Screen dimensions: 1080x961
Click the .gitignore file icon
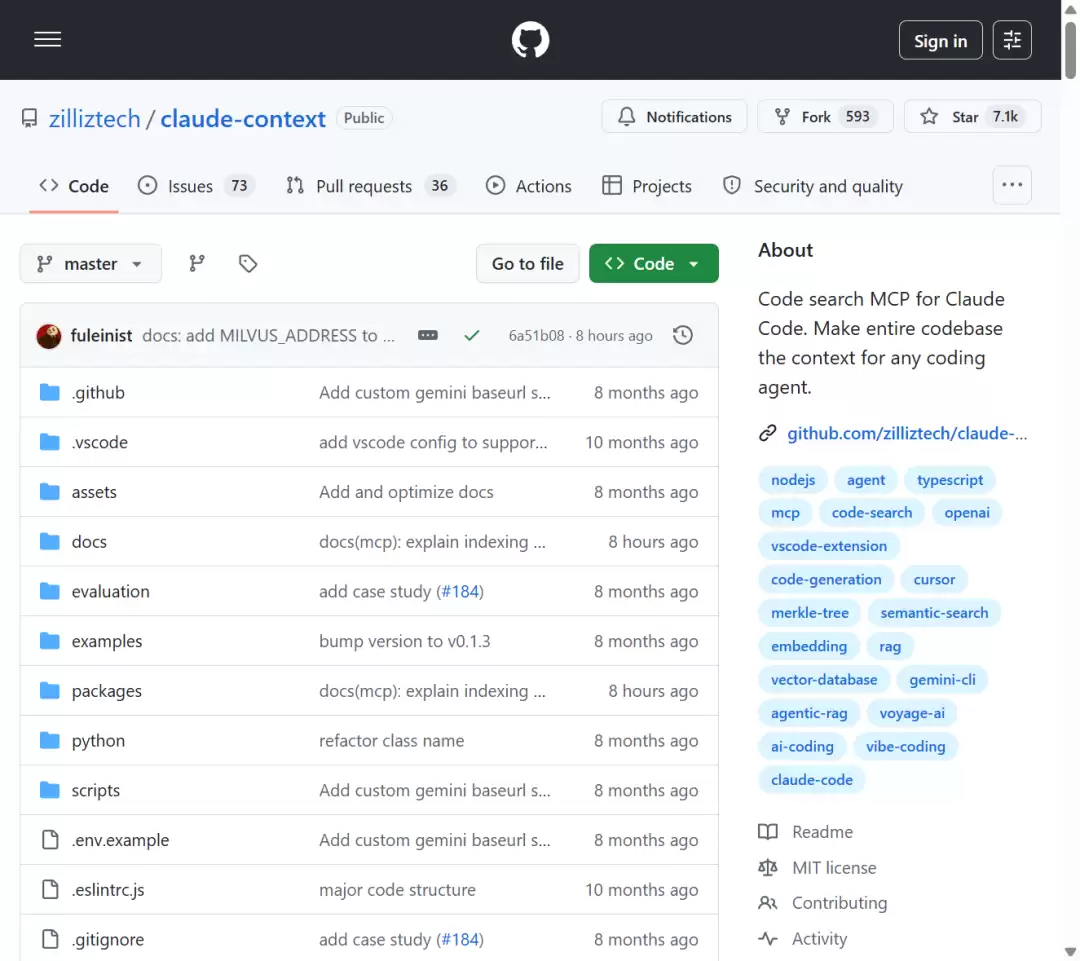click(50, 939)
